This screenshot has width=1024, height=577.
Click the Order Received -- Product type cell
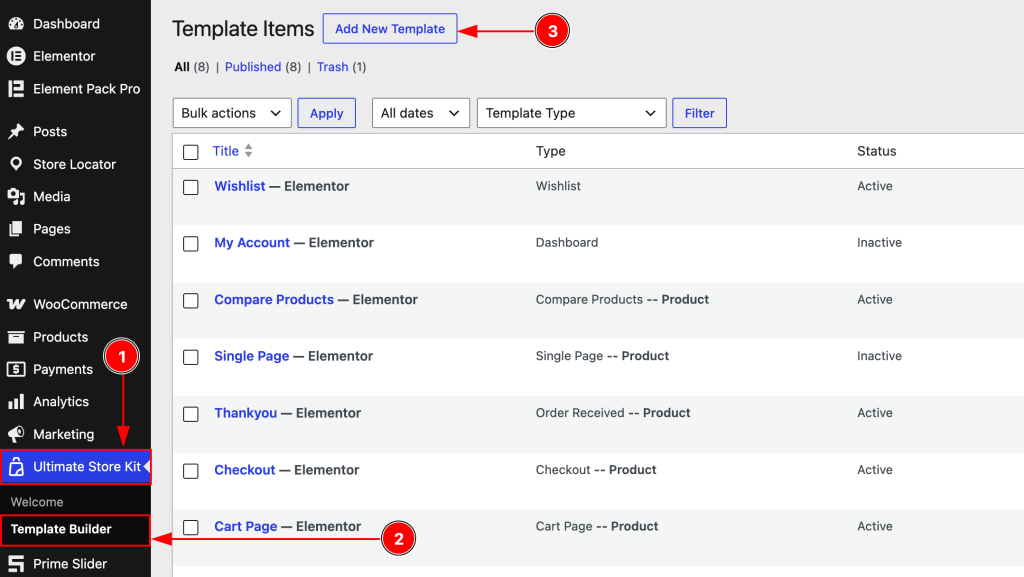point(613,413)
